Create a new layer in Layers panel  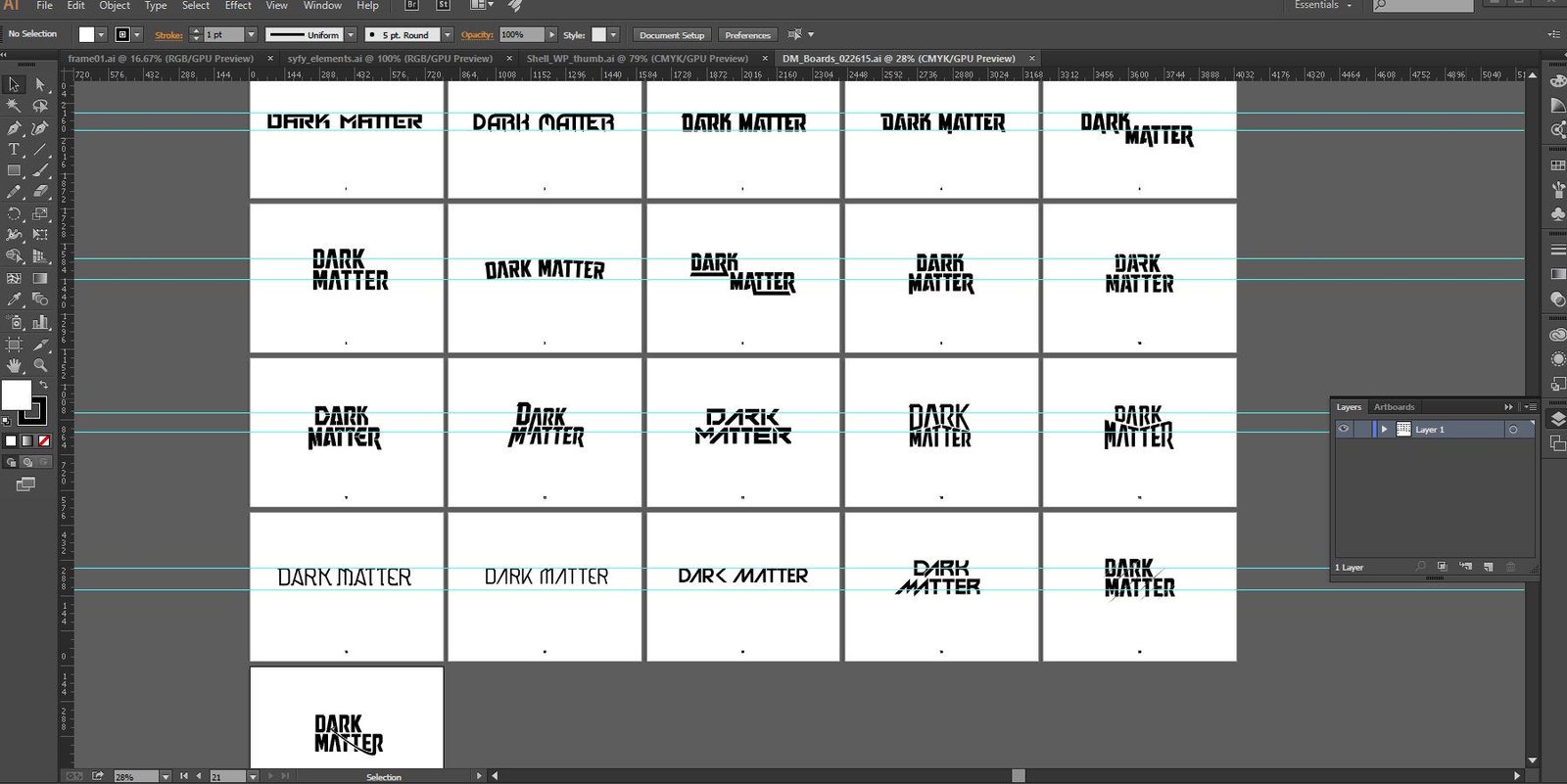pyautogui.click(x=1488, y=567)
